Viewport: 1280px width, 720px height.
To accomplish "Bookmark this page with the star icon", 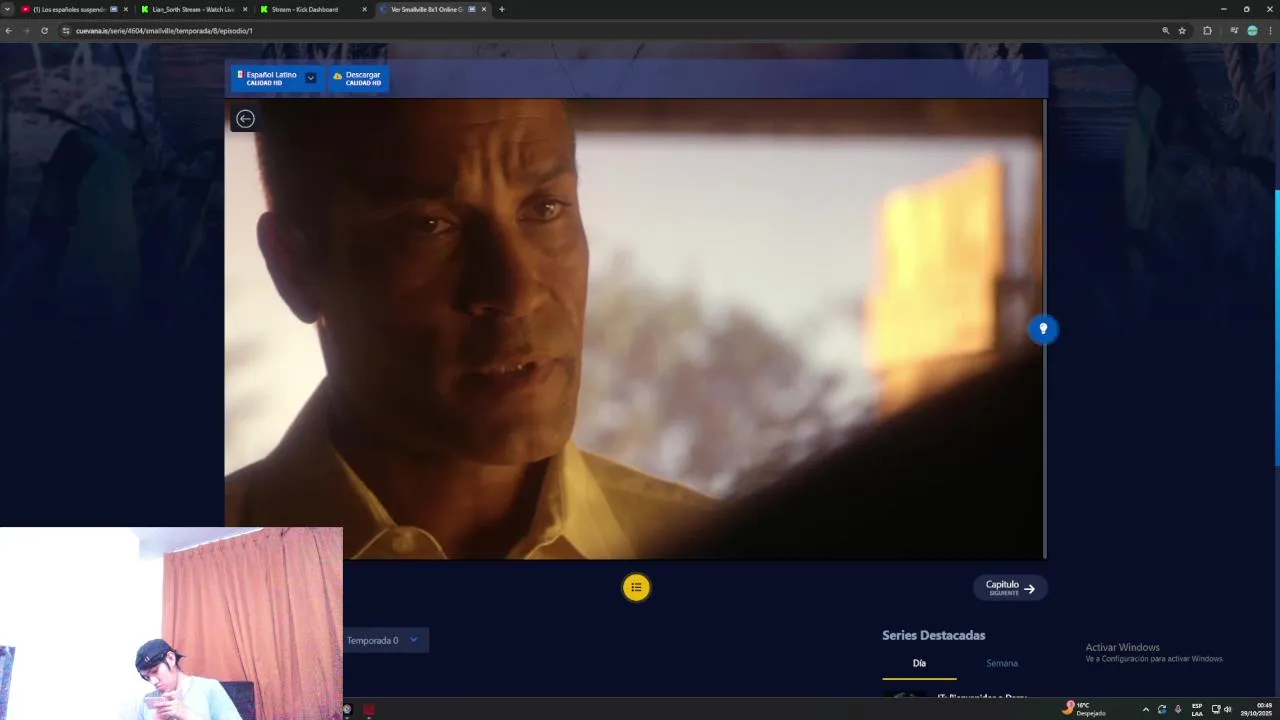I will (x=1182, y=31).
